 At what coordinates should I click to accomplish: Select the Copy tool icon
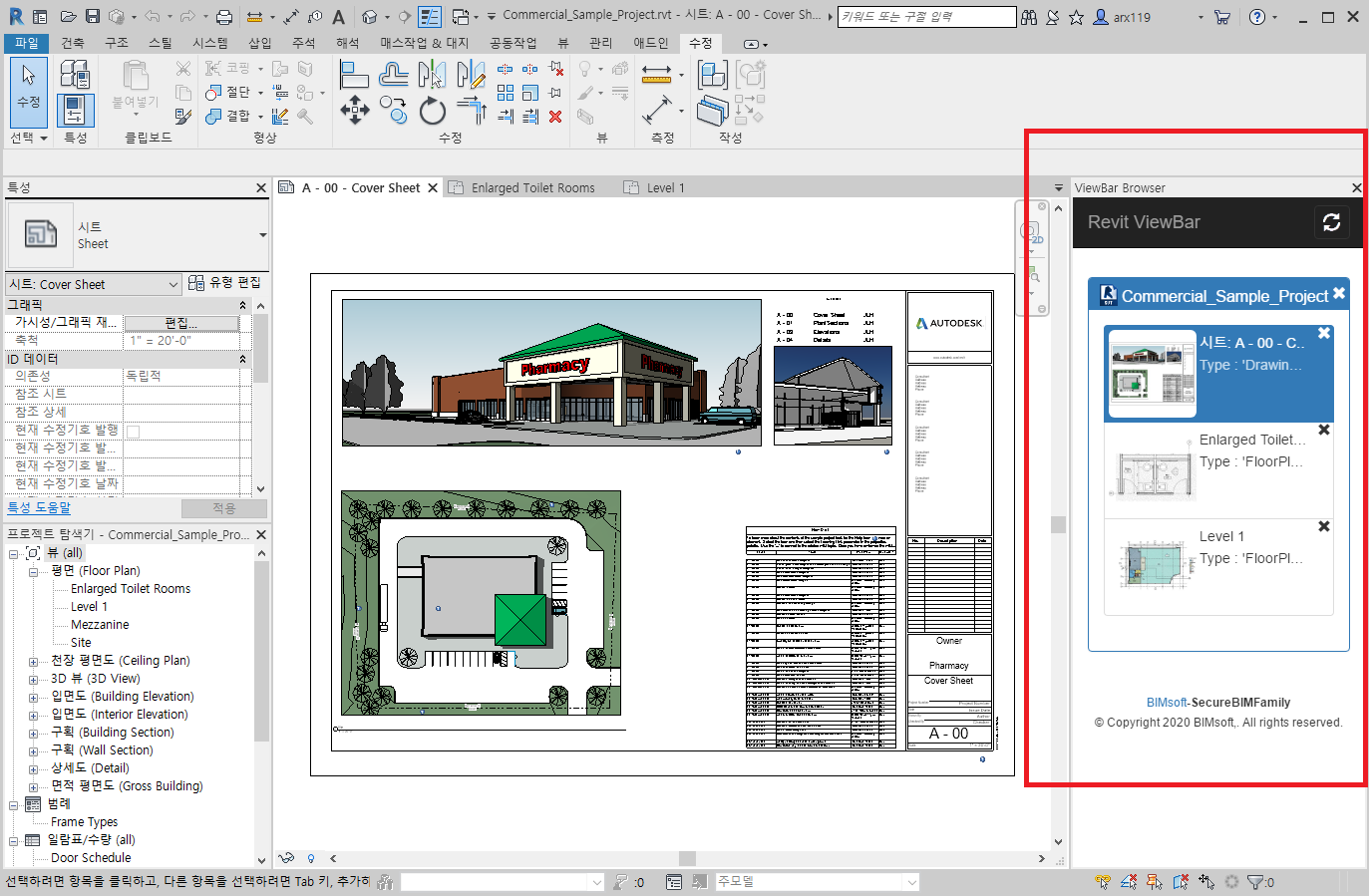coord(393,110)
